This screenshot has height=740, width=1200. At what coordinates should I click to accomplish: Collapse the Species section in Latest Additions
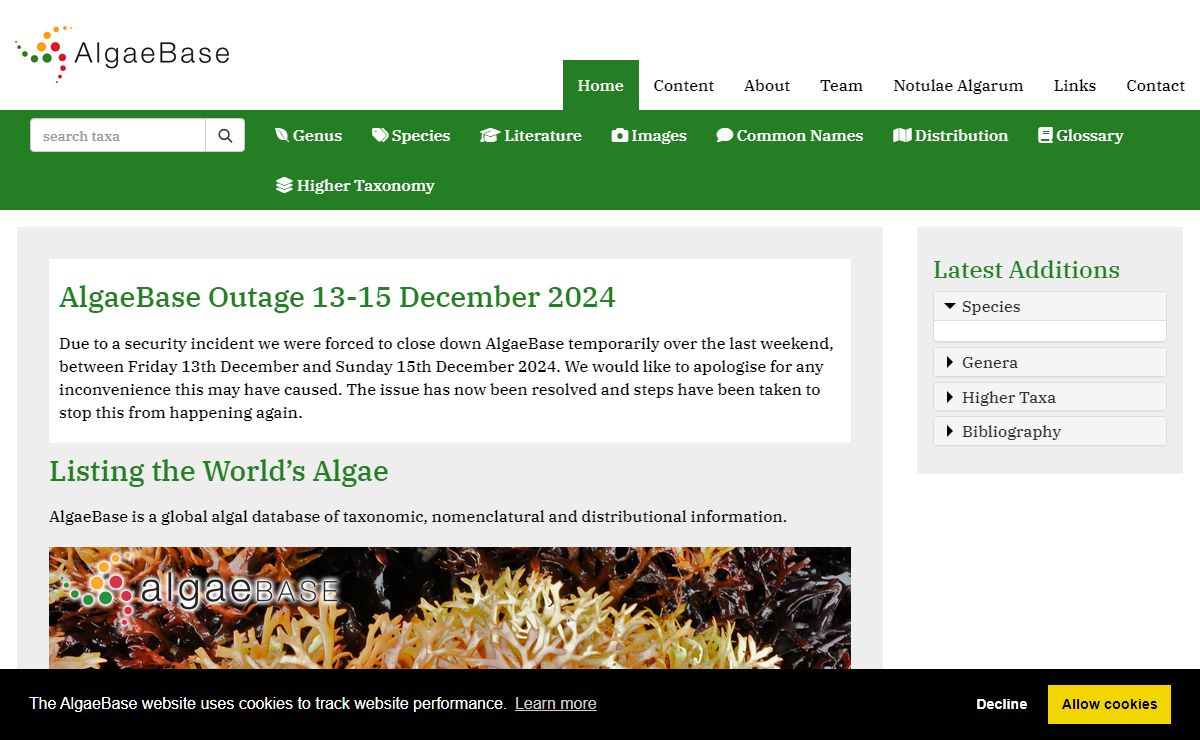coord(1050,306)
